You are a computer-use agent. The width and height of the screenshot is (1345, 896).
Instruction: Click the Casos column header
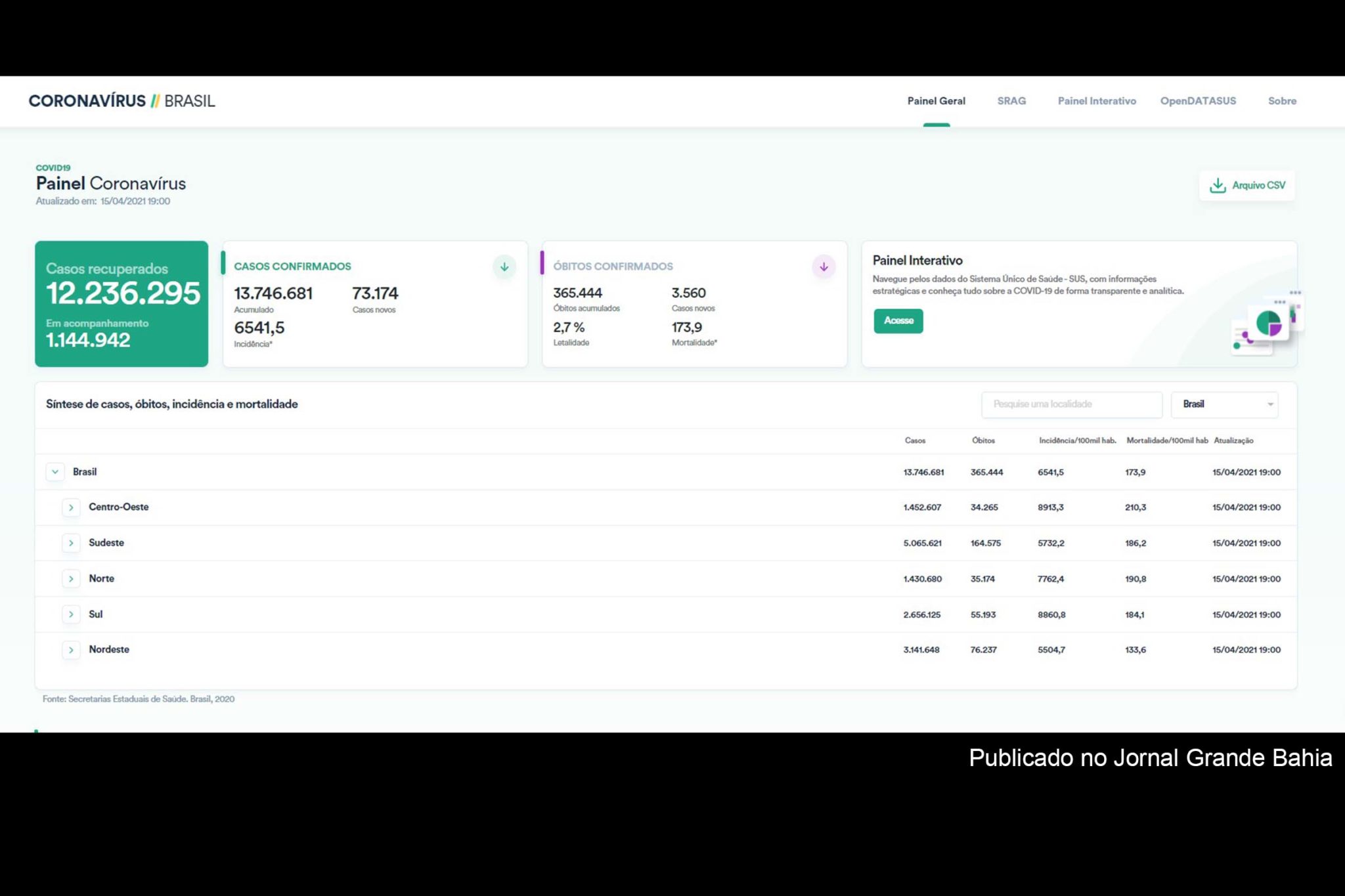point(915,440)
